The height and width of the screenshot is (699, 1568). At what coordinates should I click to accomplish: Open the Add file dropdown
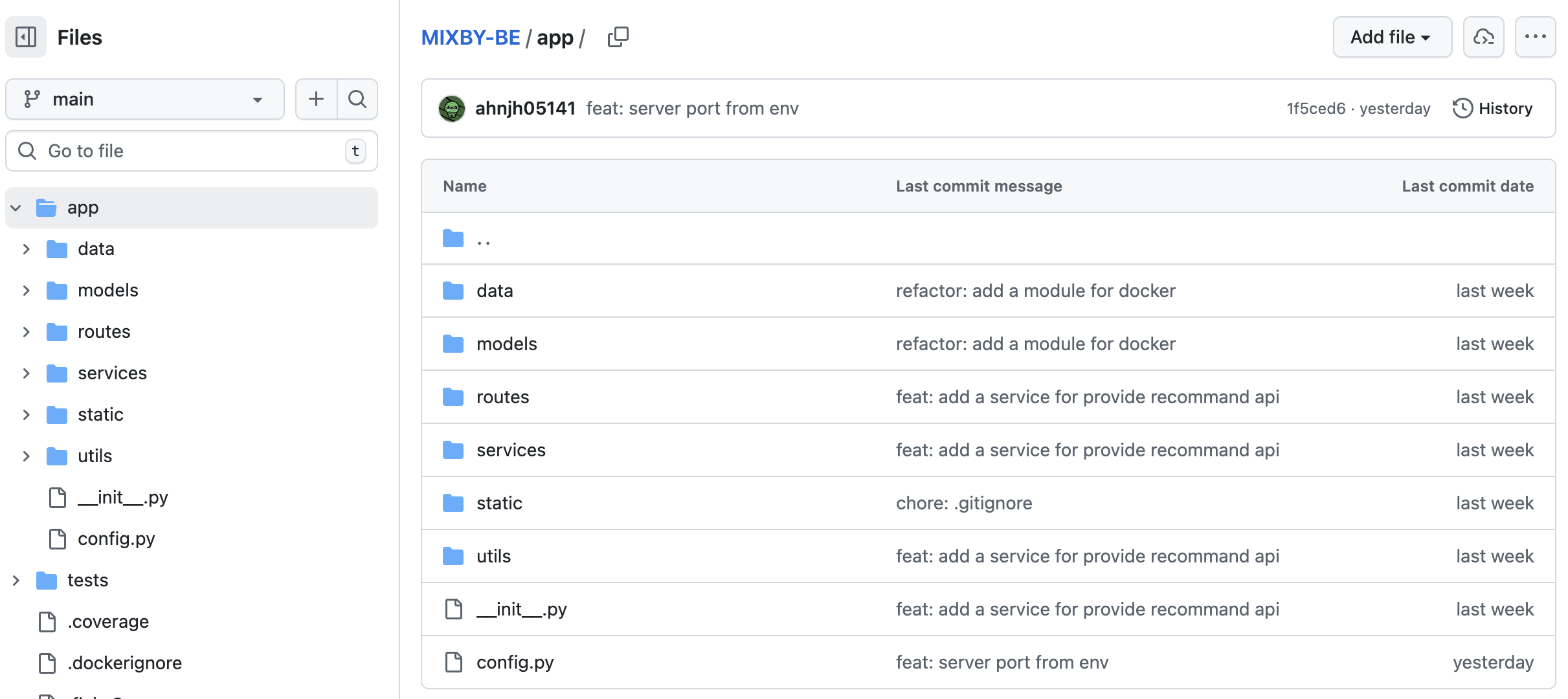click(x=1392, y=37)
